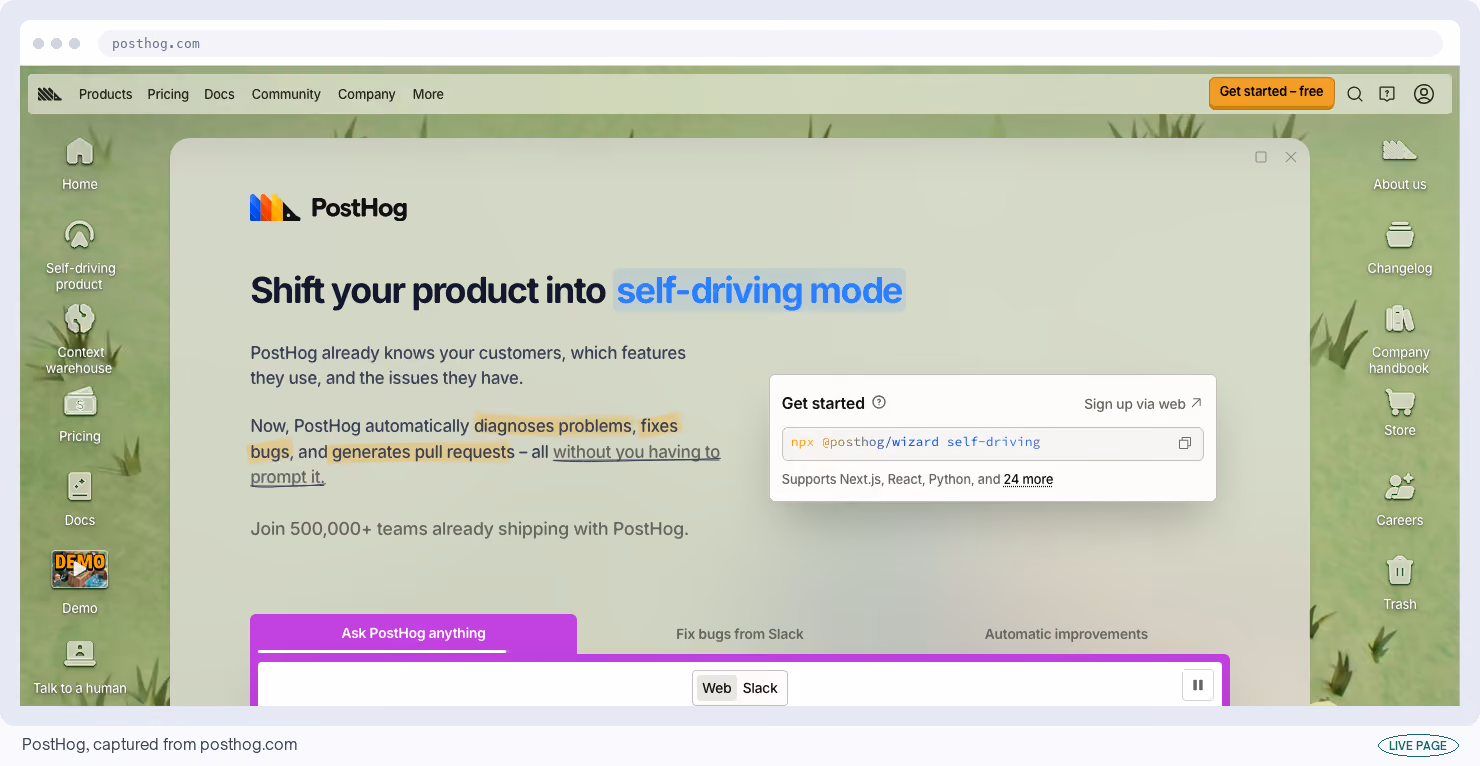Viewport: 1480px width, 766px height.
Task: Open the help chat icon in navbar
Action: coord(1387,94)
